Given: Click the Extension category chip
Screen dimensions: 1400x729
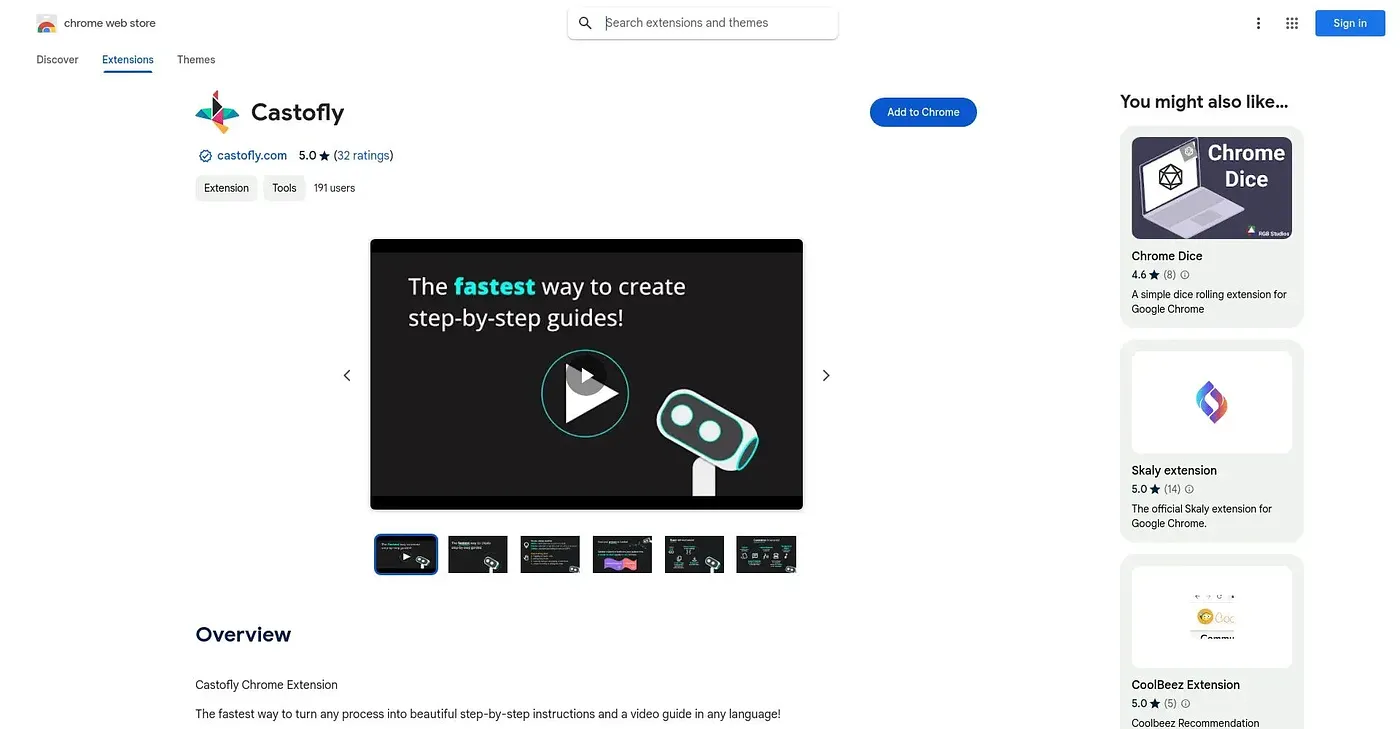Looking at the screenshot, I should [226, 188].
